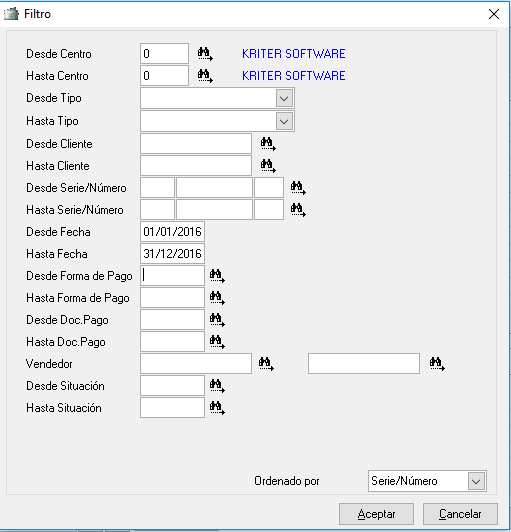
Task: Select the Desde Cliente input field
Action: coord(196,144)
